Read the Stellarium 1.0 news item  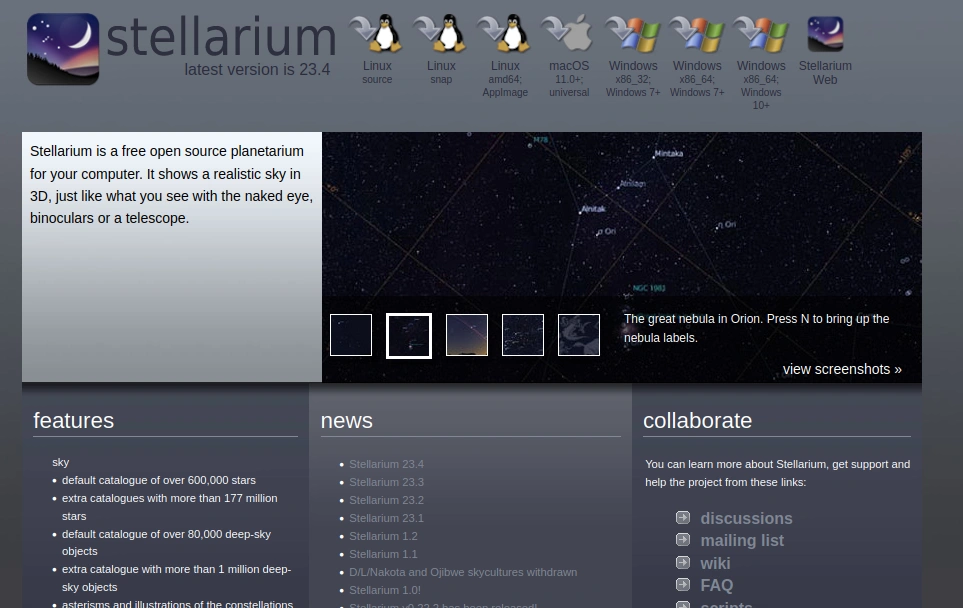(x=385, y=590)
